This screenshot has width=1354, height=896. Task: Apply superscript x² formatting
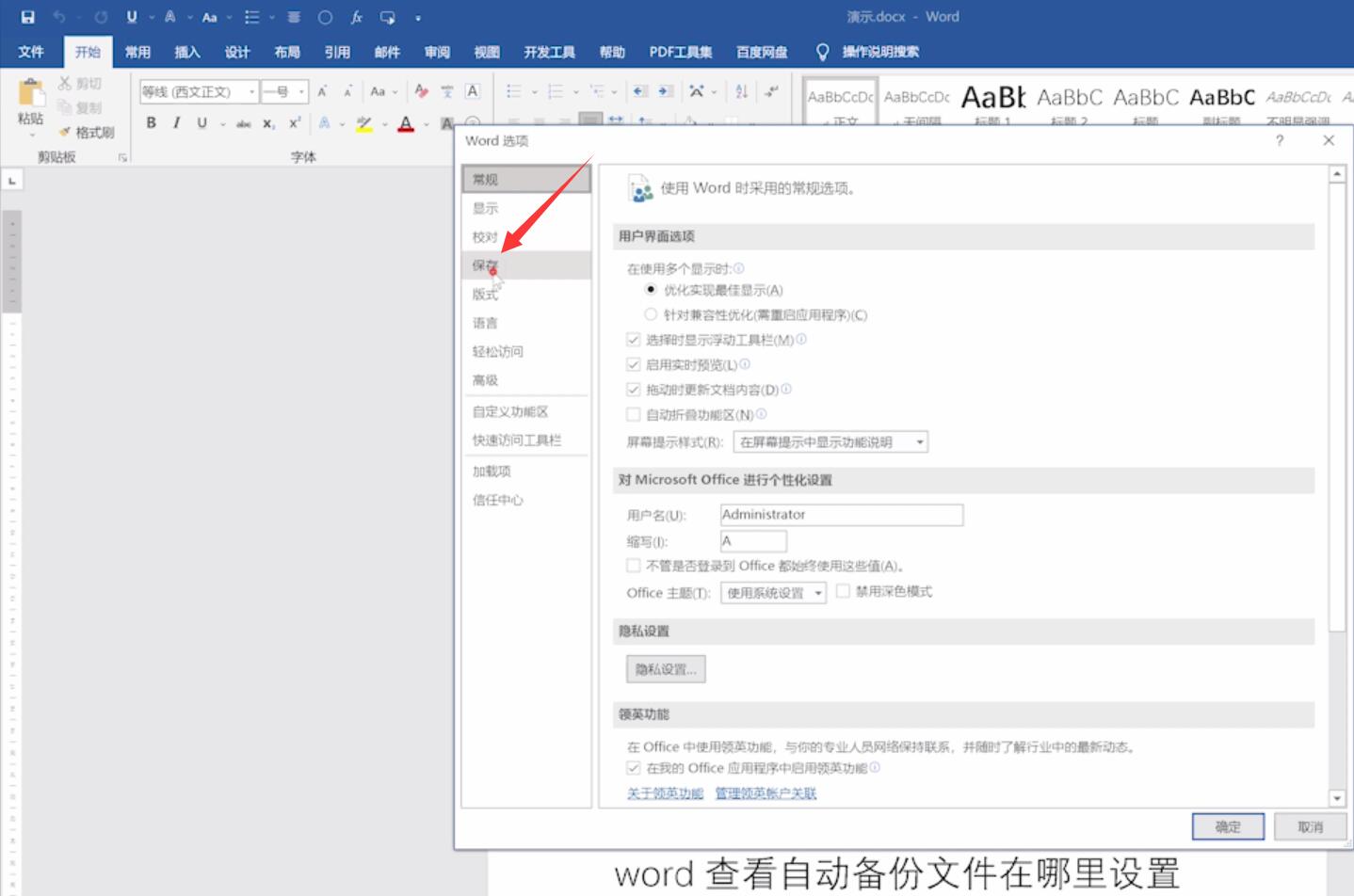point(295,122)
